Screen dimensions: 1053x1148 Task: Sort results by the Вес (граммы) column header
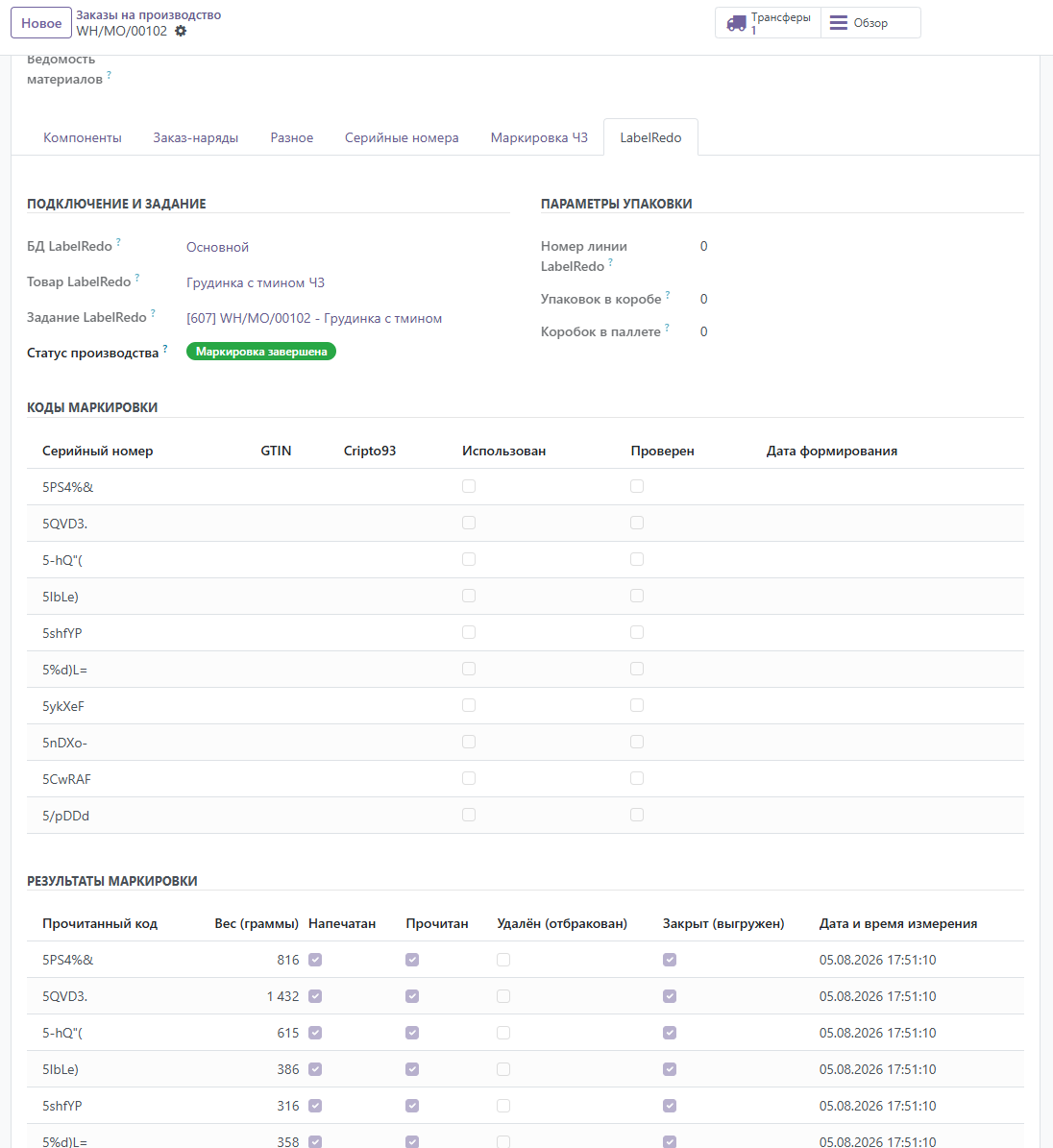257,923
